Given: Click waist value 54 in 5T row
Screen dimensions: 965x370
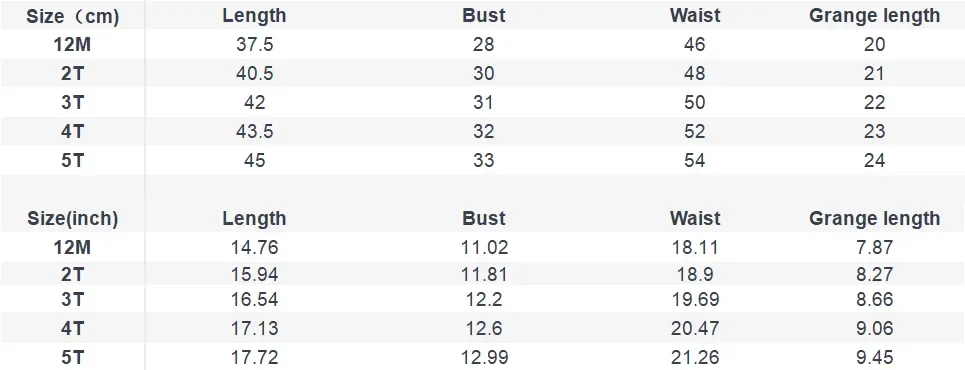Looking at the screenshot, I should point(694,160).
